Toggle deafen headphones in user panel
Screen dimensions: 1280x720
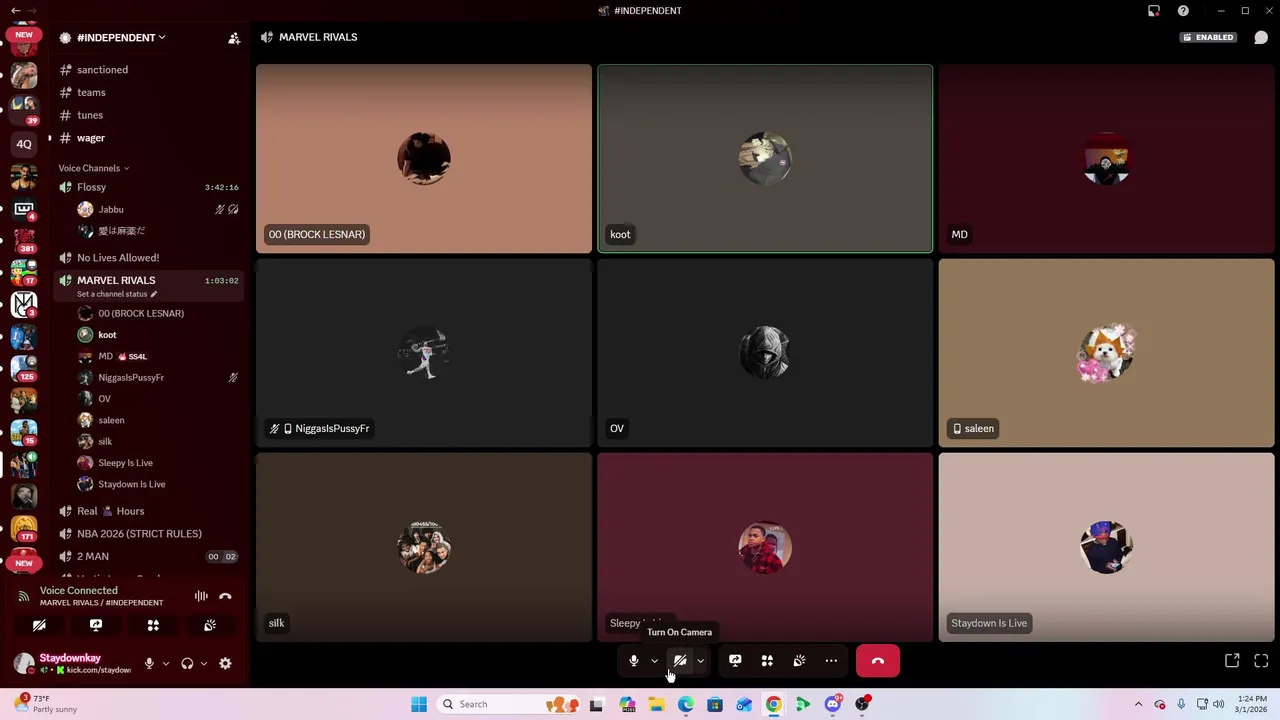pyautogui.click(x=187, y=663)
